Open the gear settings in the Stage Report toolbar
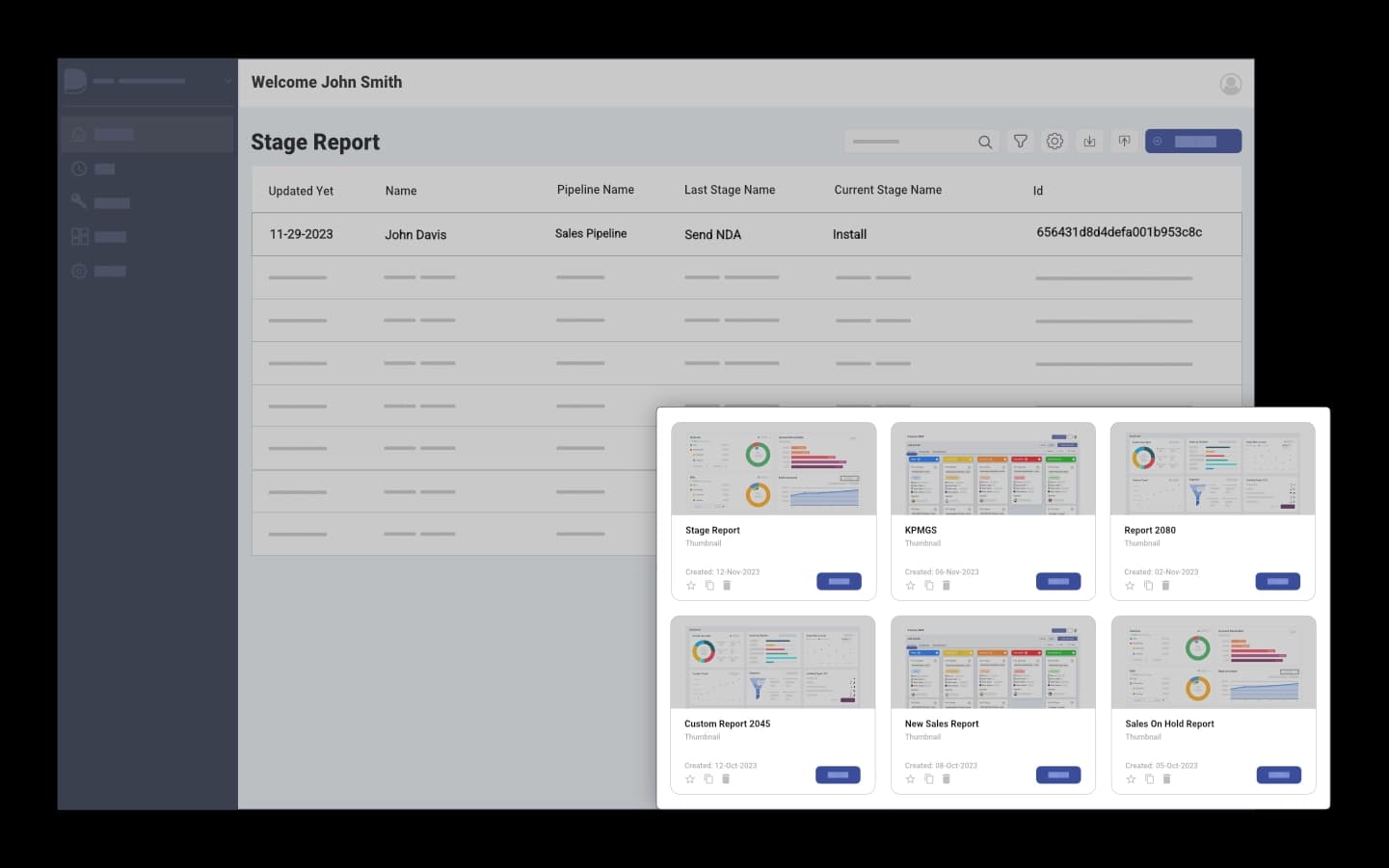This screenshot has width=1389, height=868. (x=1055, y=142)
